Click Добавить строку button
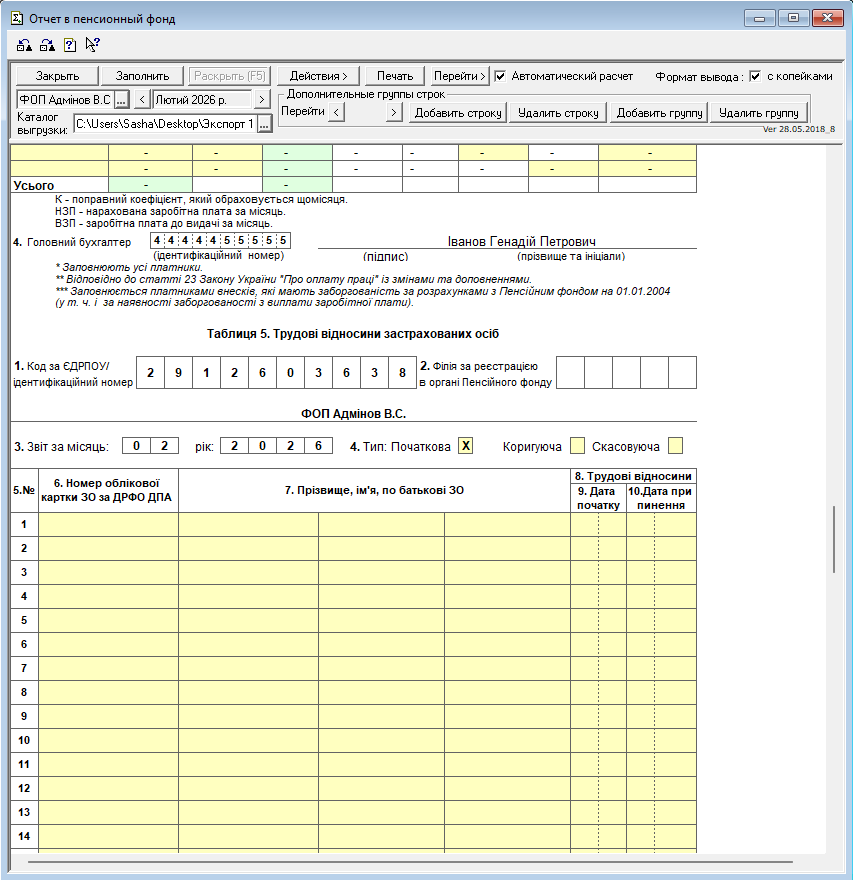Screen dimensions: 853x880 (457, 113)
